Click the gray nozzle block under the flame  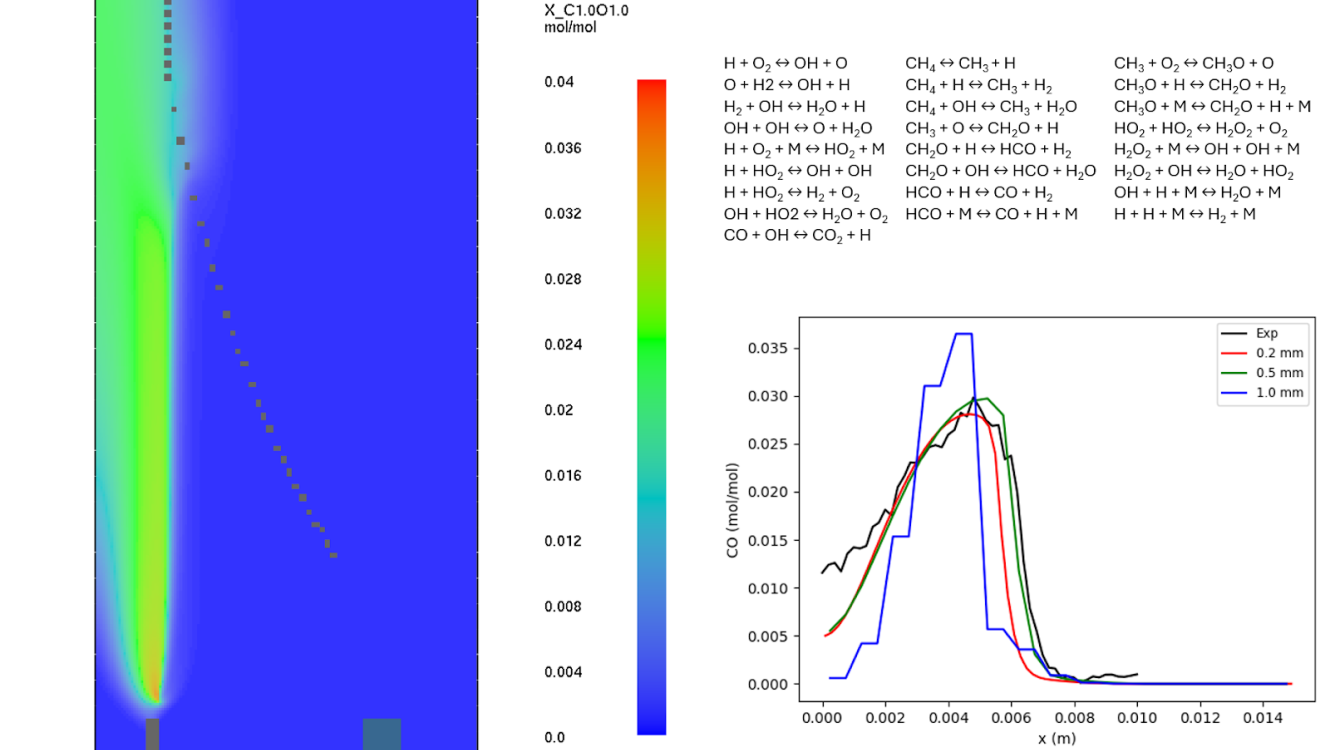tap(152, 734)
